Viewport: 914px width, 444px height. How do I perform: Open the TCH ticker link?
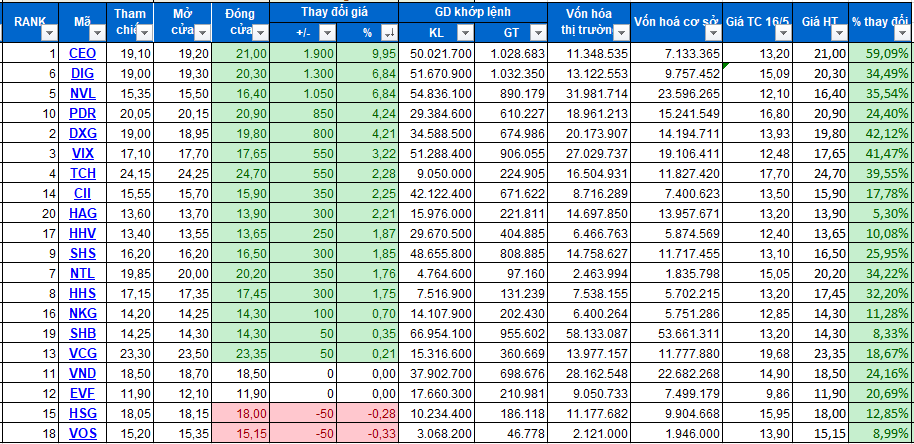pyautogui.click(x=82, y=174)
